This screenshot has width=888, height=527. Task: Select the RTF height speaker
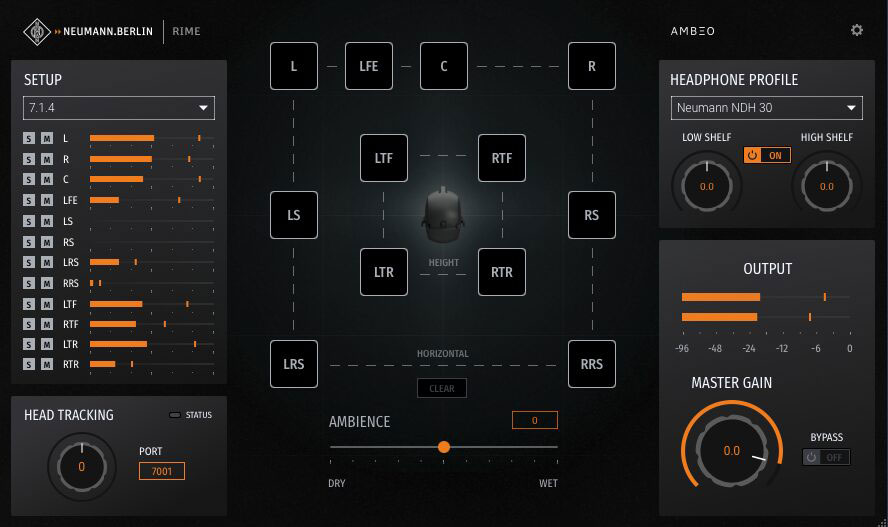click(502, 158)
